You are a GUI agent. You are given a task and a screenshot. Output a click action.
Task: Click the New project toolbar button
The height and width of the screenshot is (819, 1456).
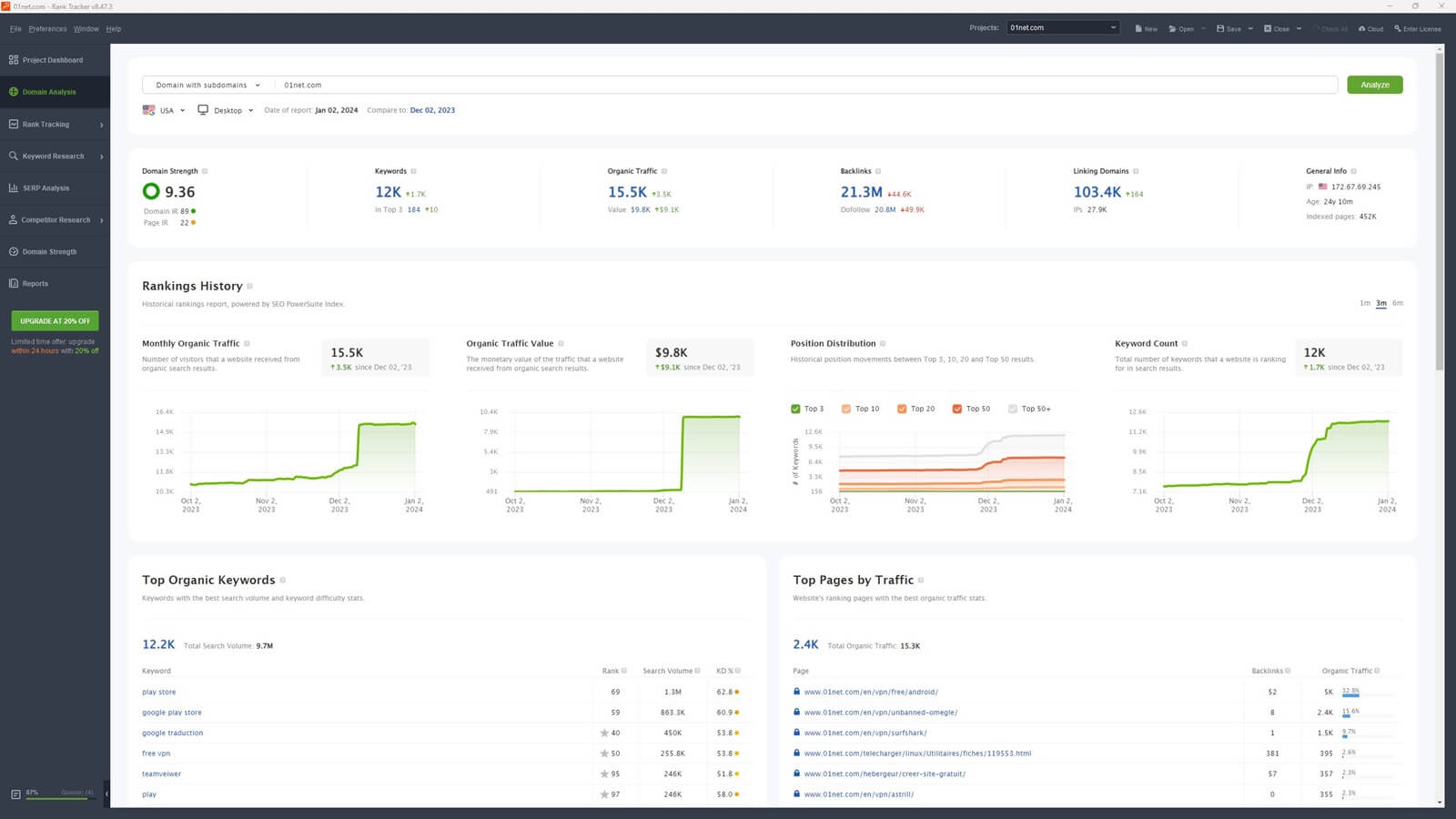tap(1147, 28)
